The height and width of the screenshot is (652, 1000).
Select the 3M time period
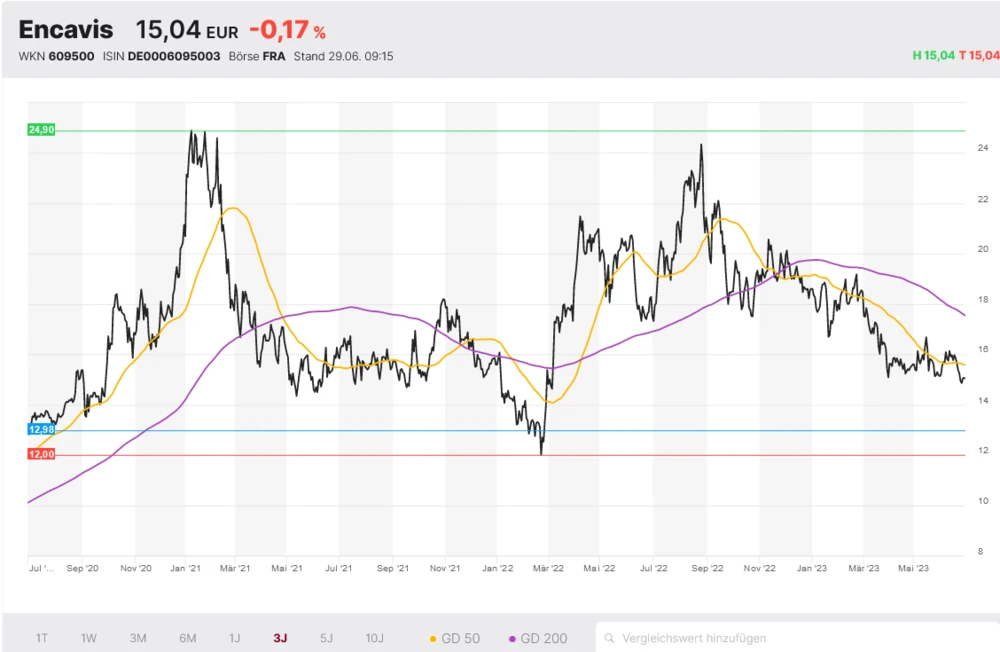[x=138, y=637]
